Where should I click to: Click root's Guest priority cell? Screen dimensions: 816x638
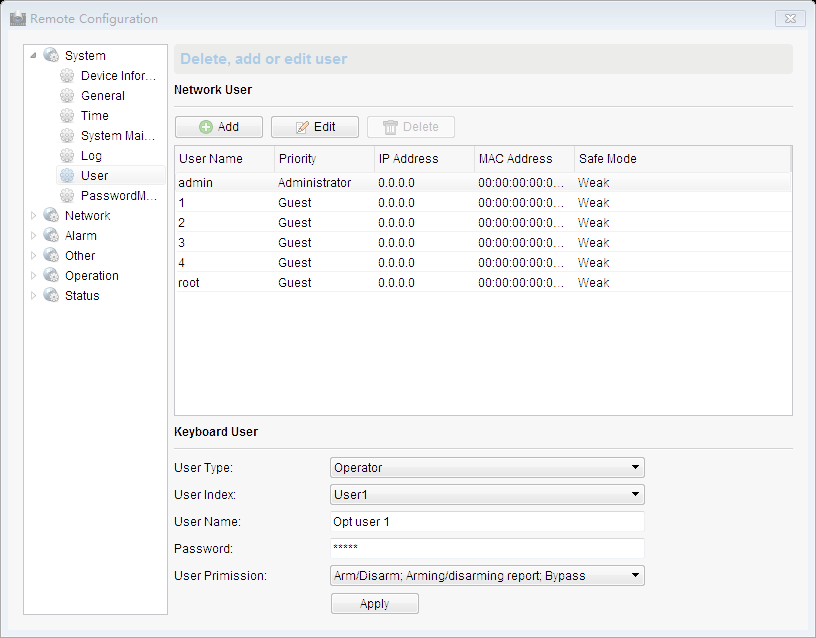coord(295,283)
